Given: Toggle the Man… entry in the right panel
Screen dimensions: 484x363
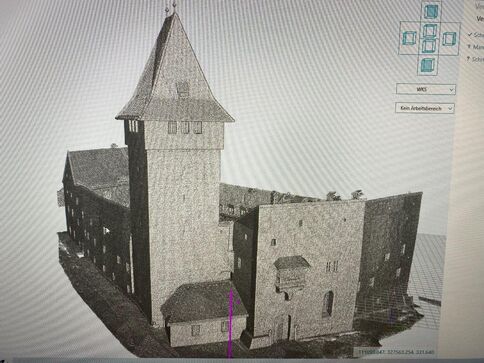Looking at the screenshot, I should (476, 47).
